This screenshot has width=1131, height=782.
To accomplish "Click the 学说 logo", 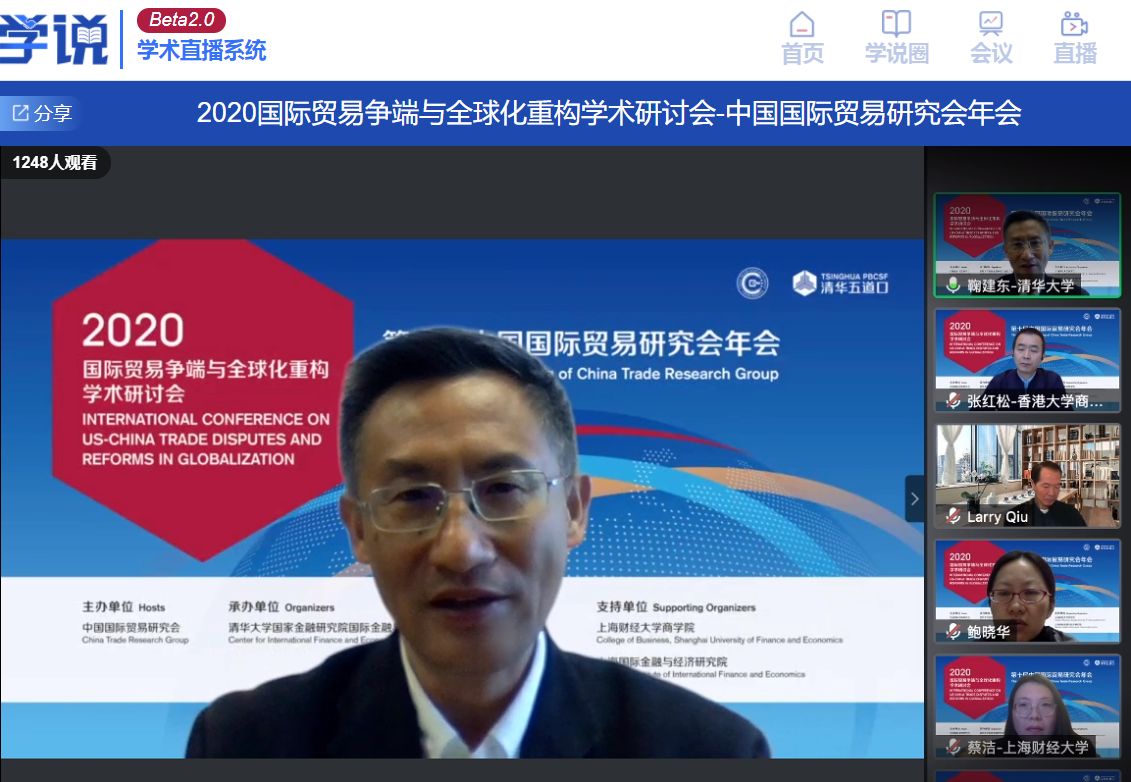I will pos(54,40).
